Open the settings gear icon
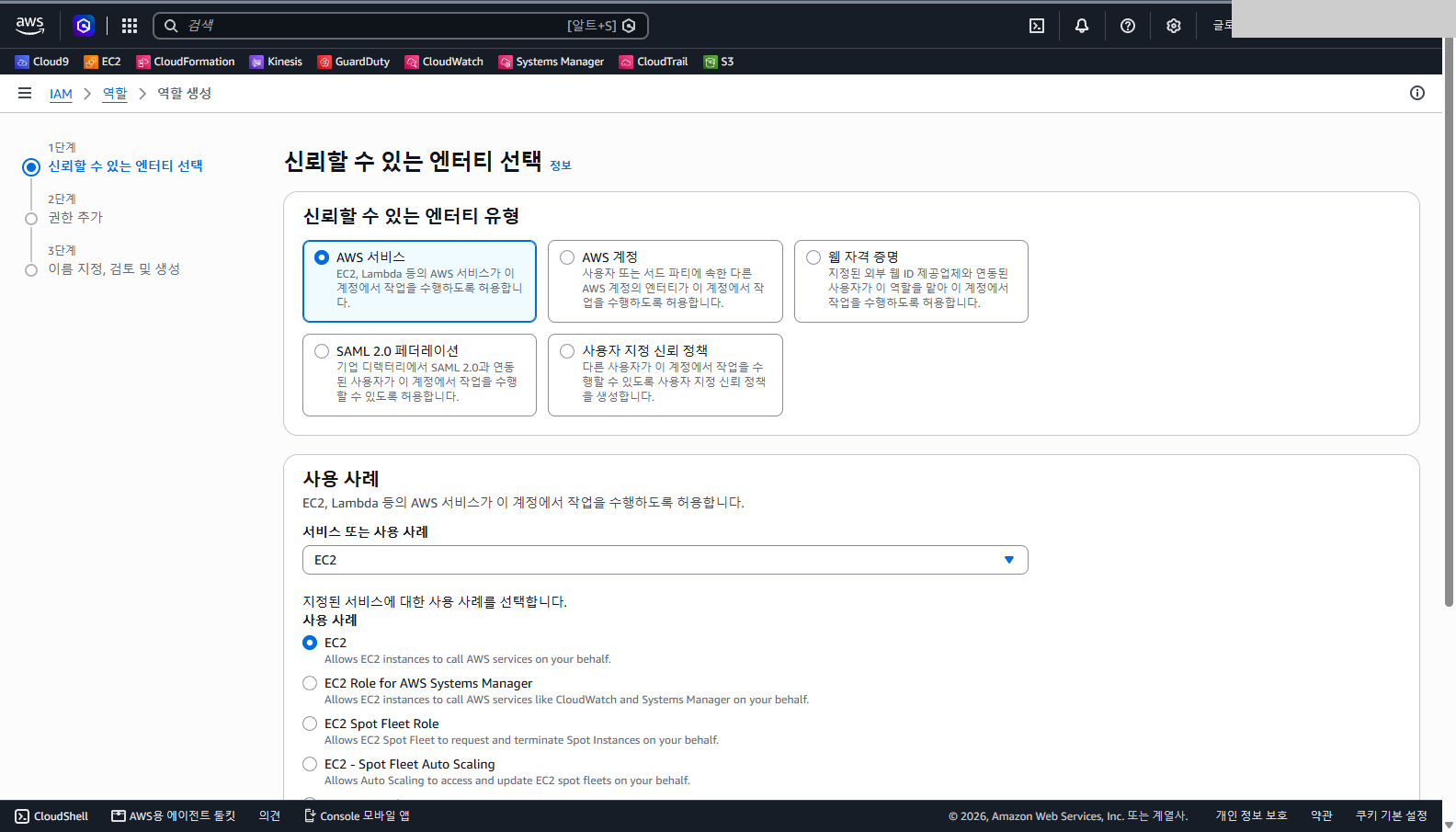 [x=1174, y=26]
